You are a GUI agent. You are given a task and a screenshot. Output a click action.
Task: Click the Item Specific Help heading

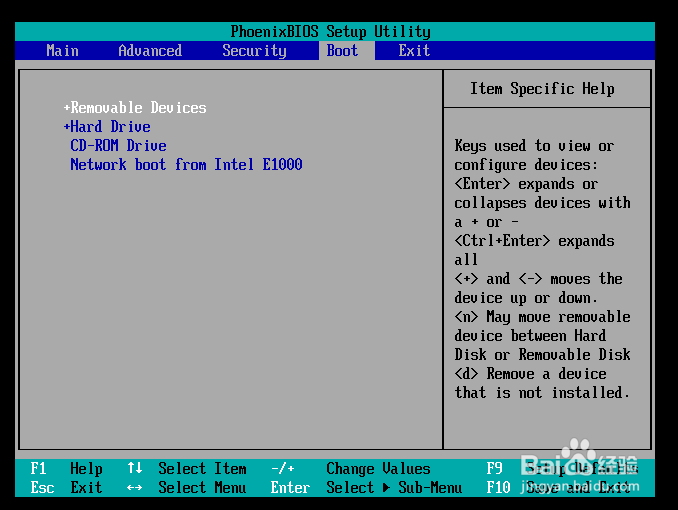(542, 89)
